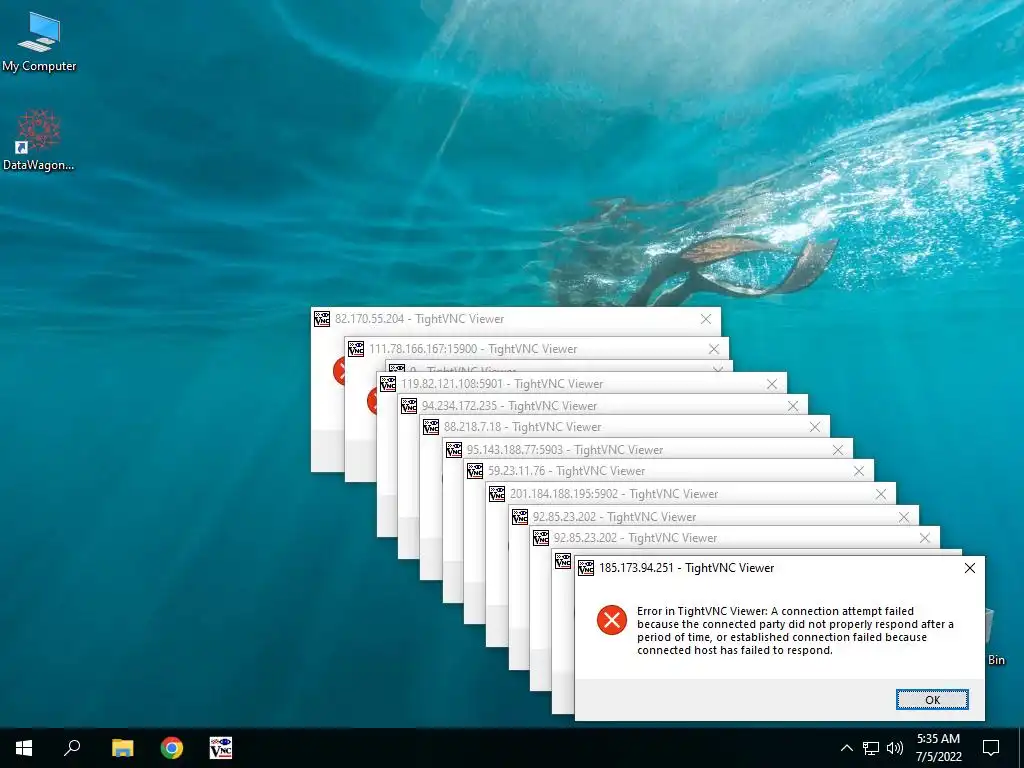Viewport: 1024px width, 768px height.
Task: Close the 59.23.11.76 viewer window
Action: pyautogui.click(x=859, y=471)
